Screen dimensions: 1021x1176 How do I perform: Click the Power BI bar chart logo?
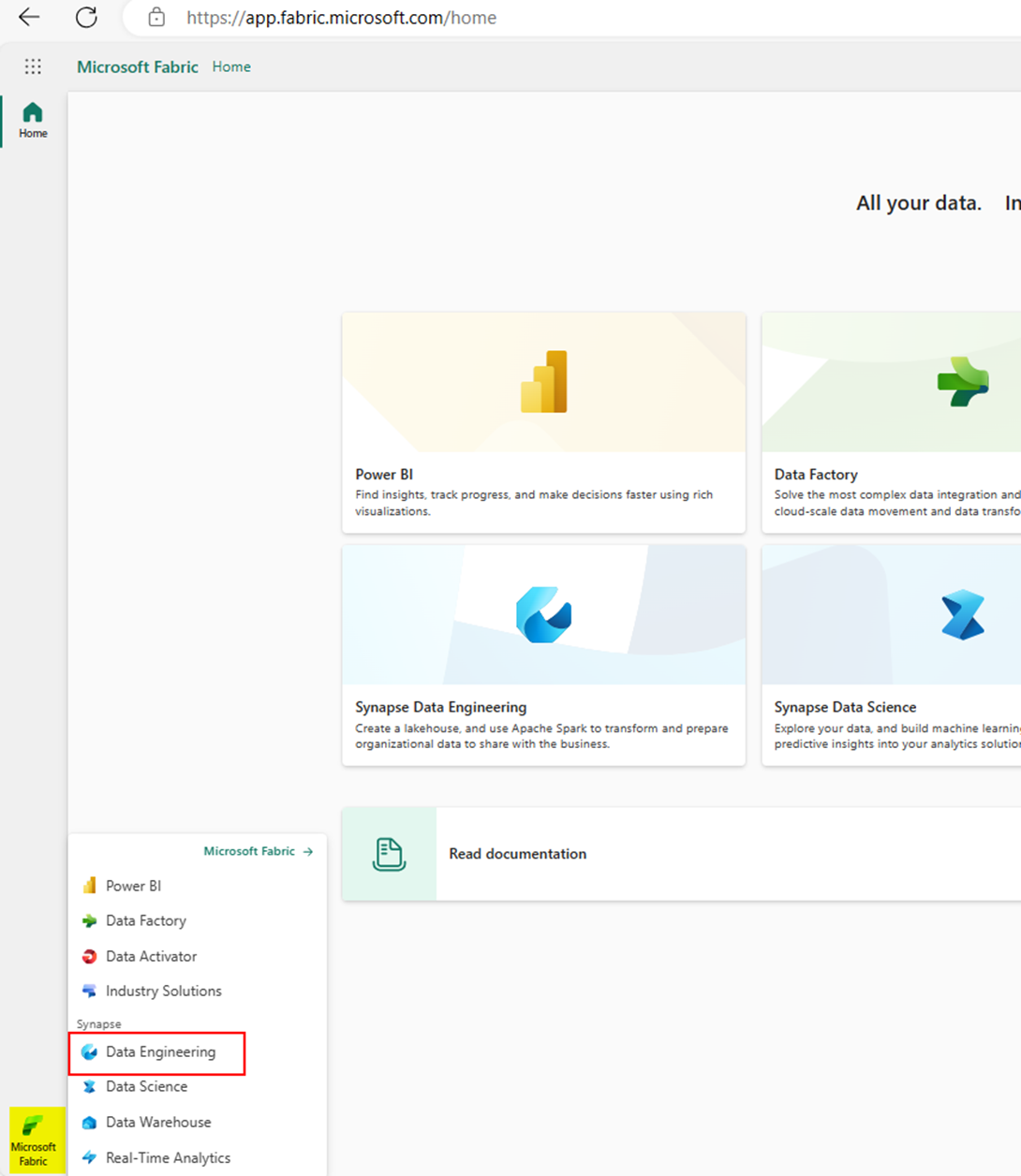click(544, 382)
